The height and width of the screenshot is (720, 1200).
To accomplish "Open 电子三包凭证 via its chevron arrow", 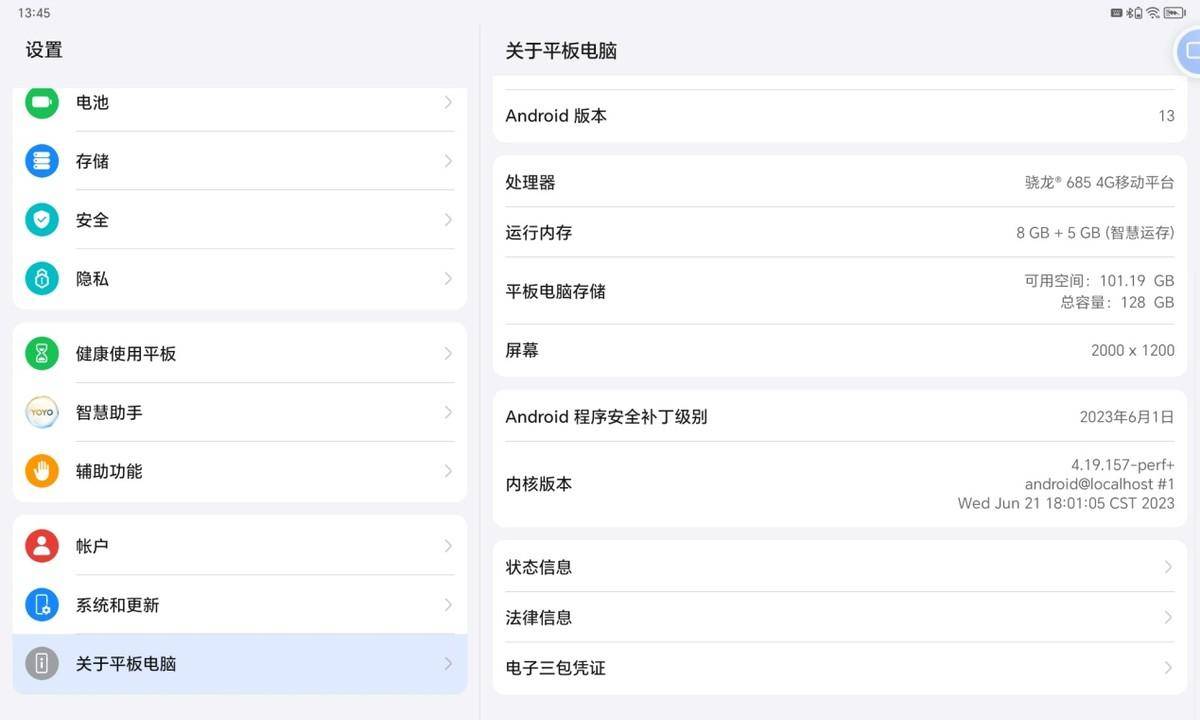I will tap(1168, 667).
